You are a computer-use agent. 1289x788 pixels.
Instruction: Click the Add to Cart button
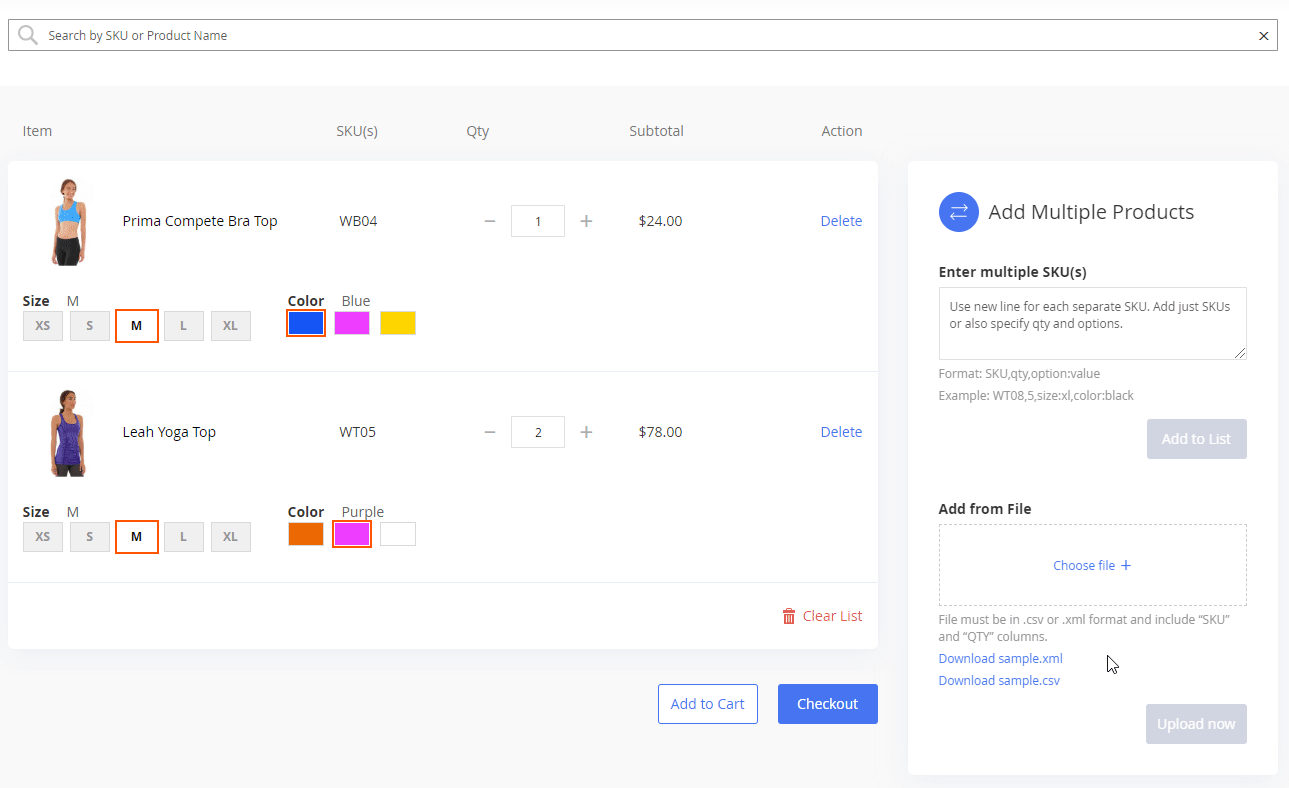707,704
